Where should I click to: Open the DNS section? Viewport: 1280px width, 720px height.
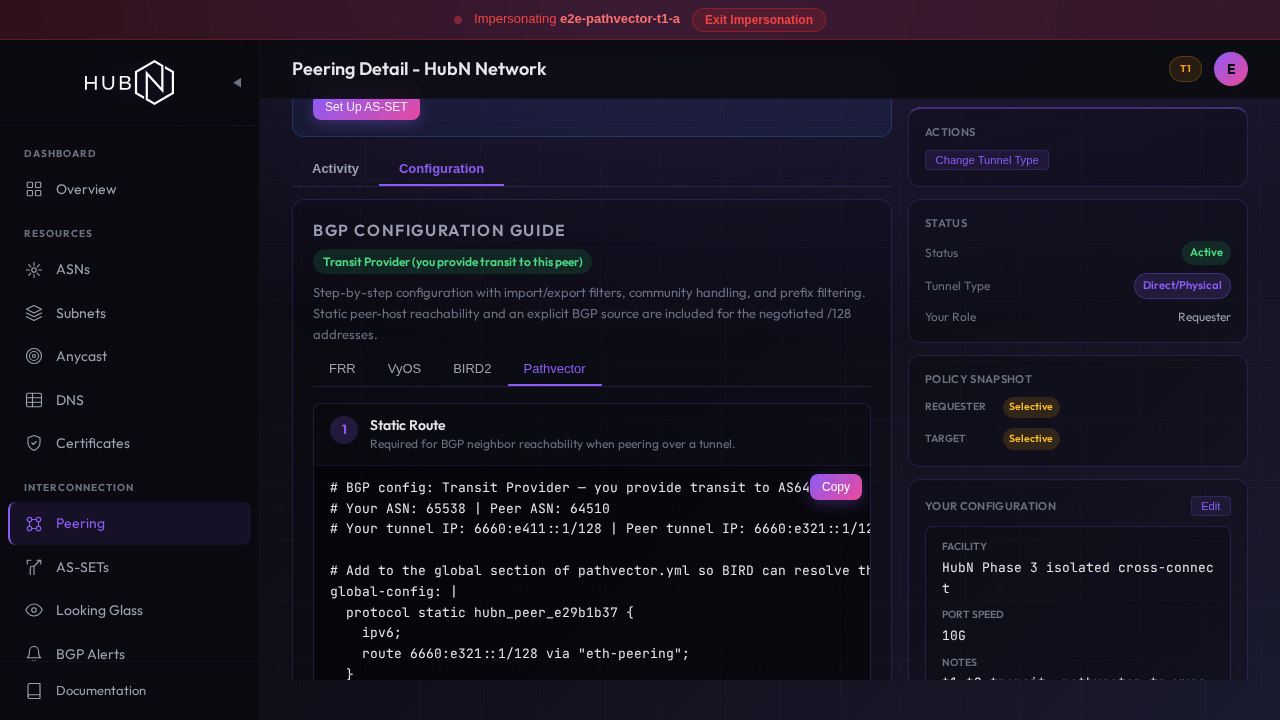click(129, 400)
